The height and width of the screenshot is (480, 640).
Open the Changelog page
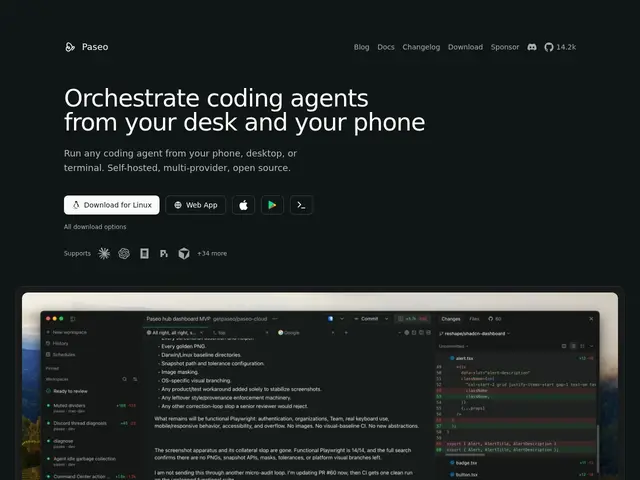[421, 47]
